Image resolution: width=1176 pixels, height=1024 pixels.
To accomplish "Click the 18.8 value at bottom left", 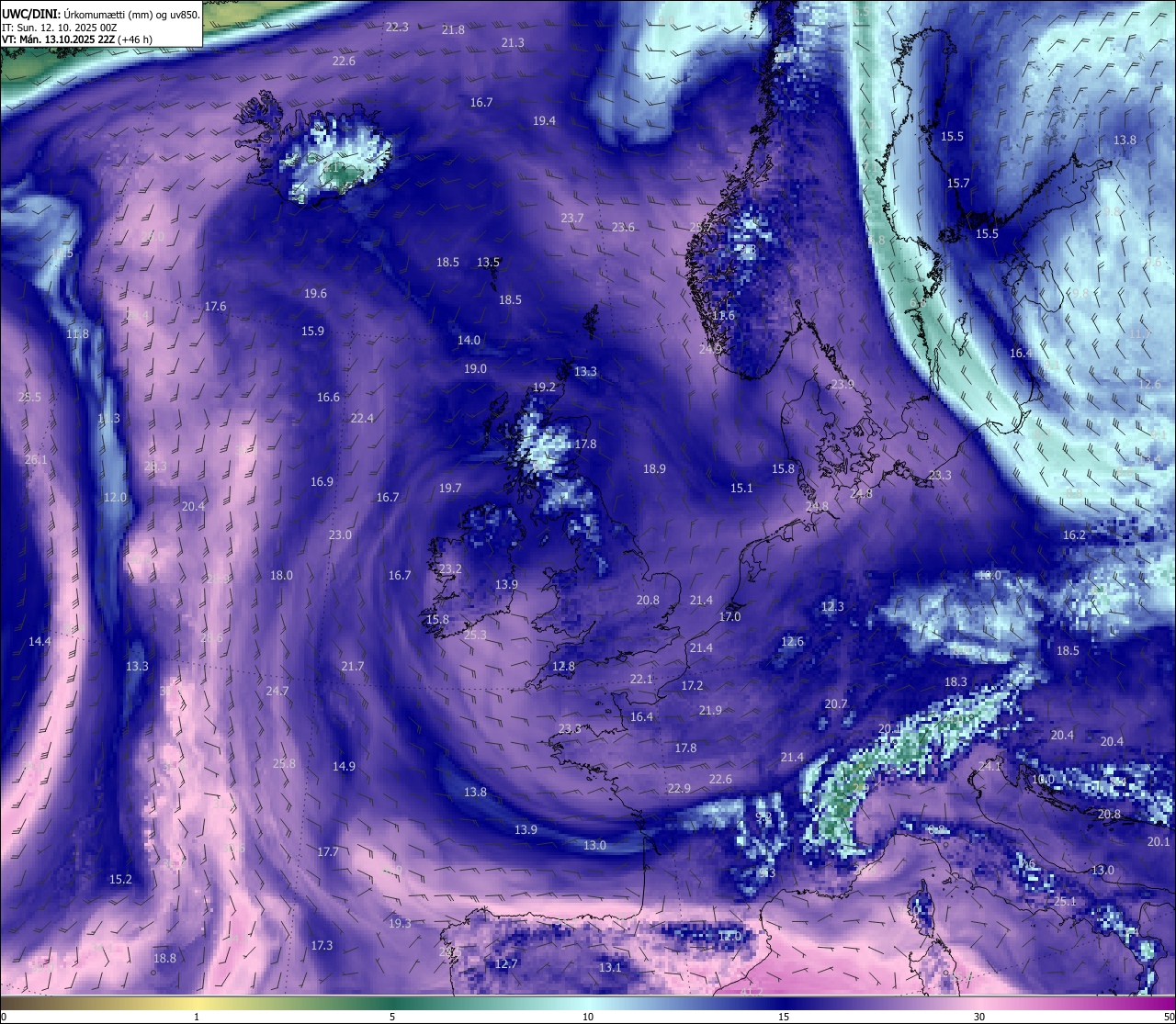I will pos(164,959).
